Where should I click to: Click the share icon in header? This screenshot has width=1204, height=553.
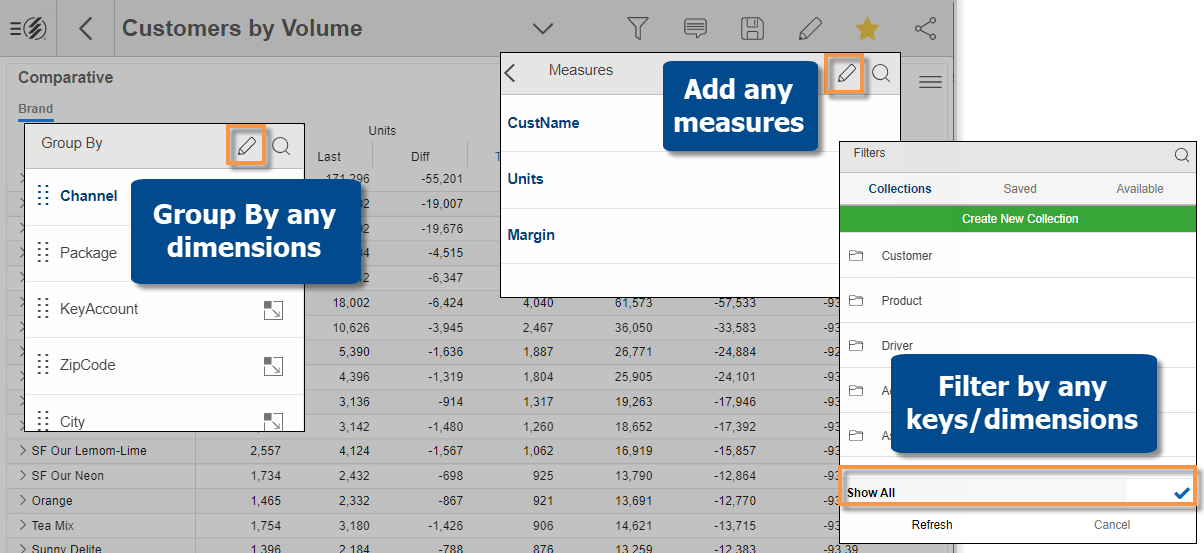(x=925, y=29)
